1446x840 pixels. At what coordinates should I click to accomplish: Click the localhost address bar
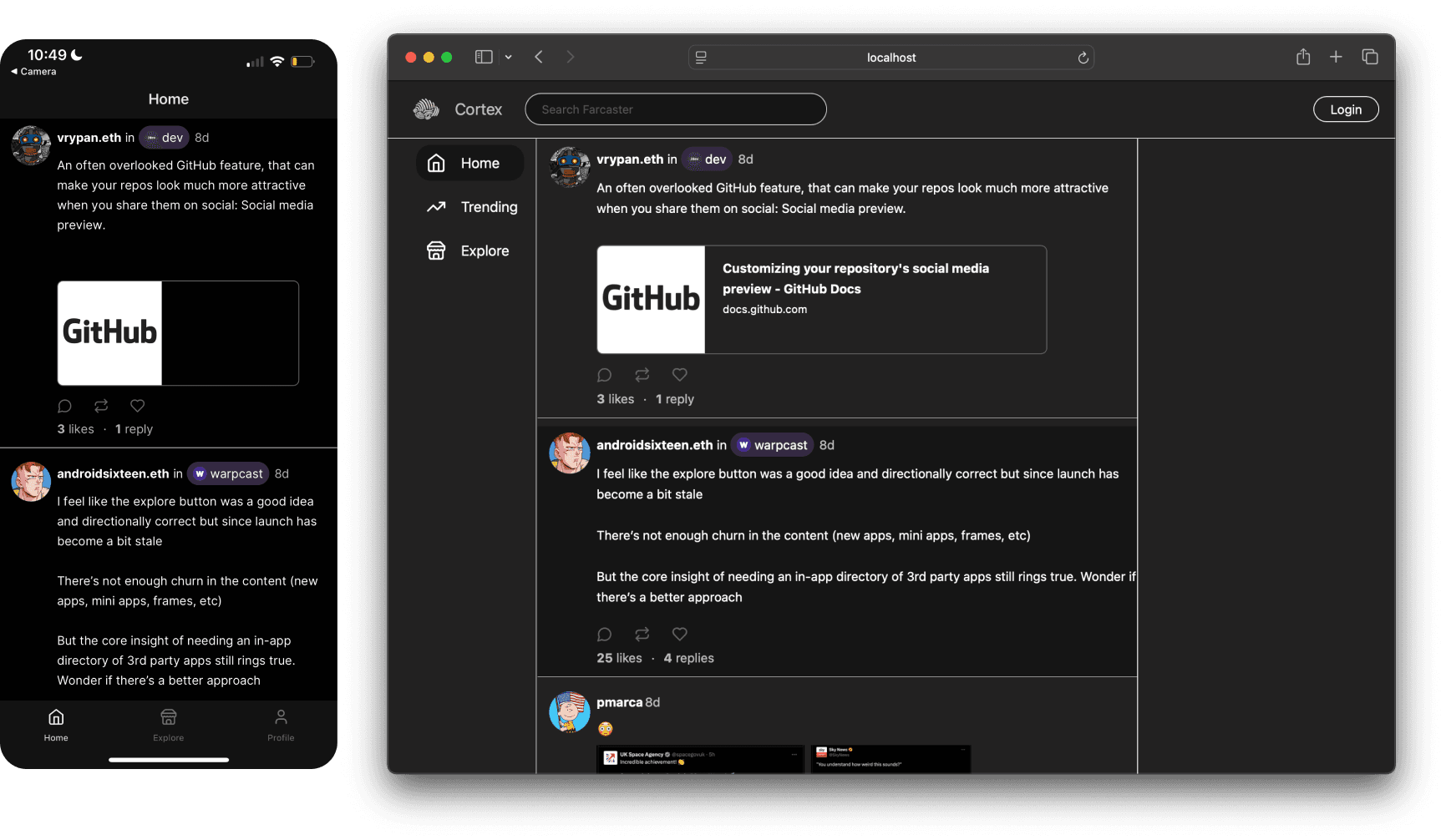[891, 58]
